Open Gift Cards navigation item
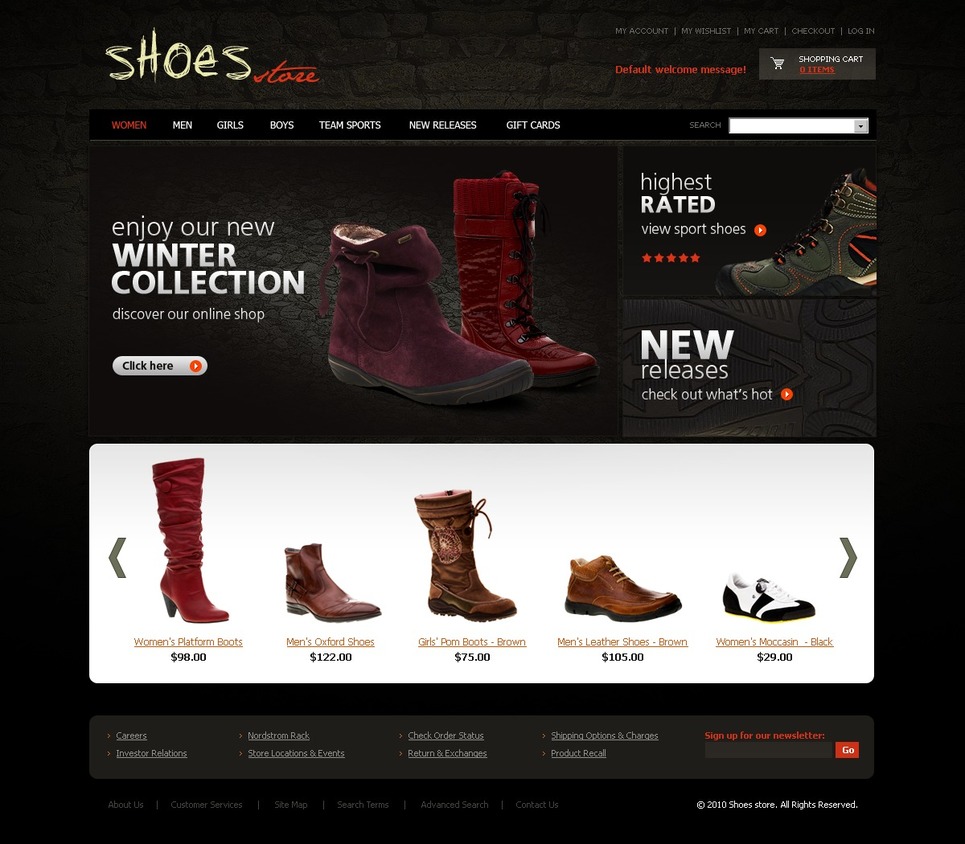This screenshot has width=965, height=844. pyautogui.click(x=533, y=125)
